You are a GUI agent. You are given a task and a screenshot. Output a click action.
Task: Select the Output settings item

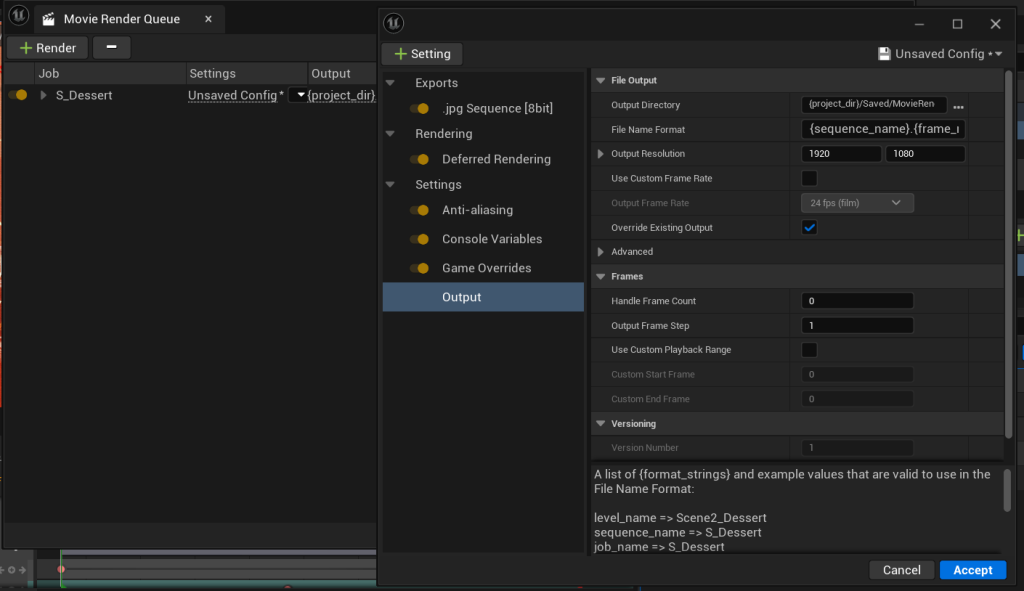coord(483,297)
